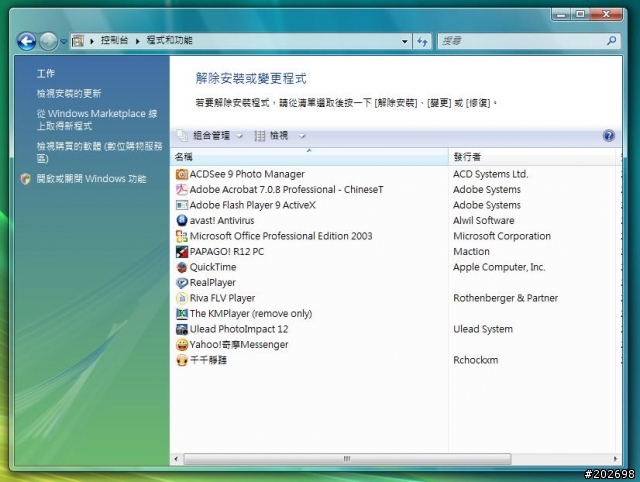Click the 檢視 toolbar button
This screenshot has width=640, height=482.
point(271,136)
